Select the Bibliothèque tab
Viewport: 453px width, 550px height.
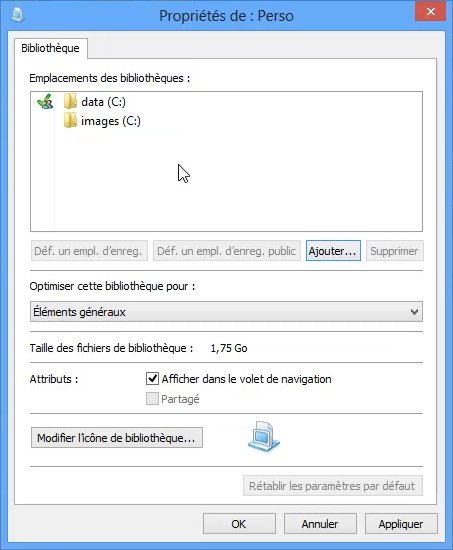coord(51,48)
